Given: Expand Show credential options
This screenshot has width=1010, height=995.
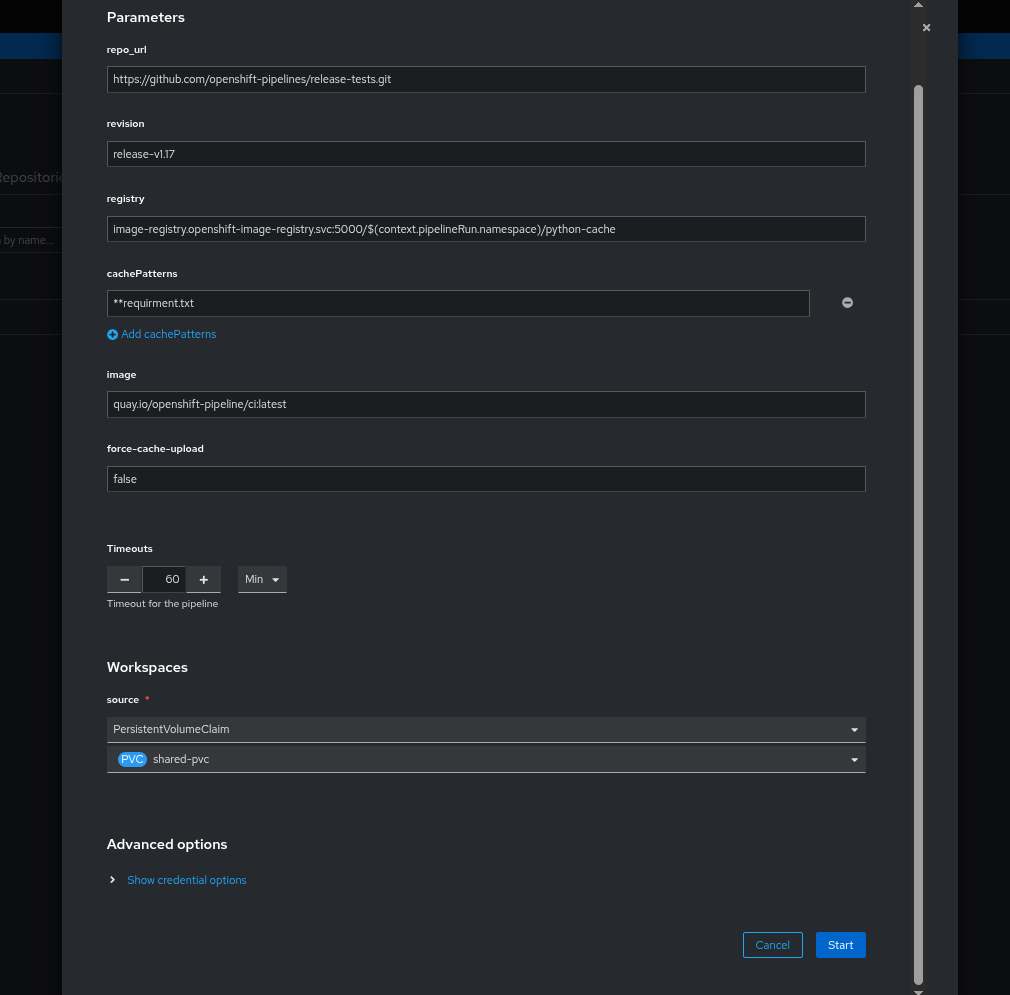Looking at the screenshot, I should click(x=186, y=881).
